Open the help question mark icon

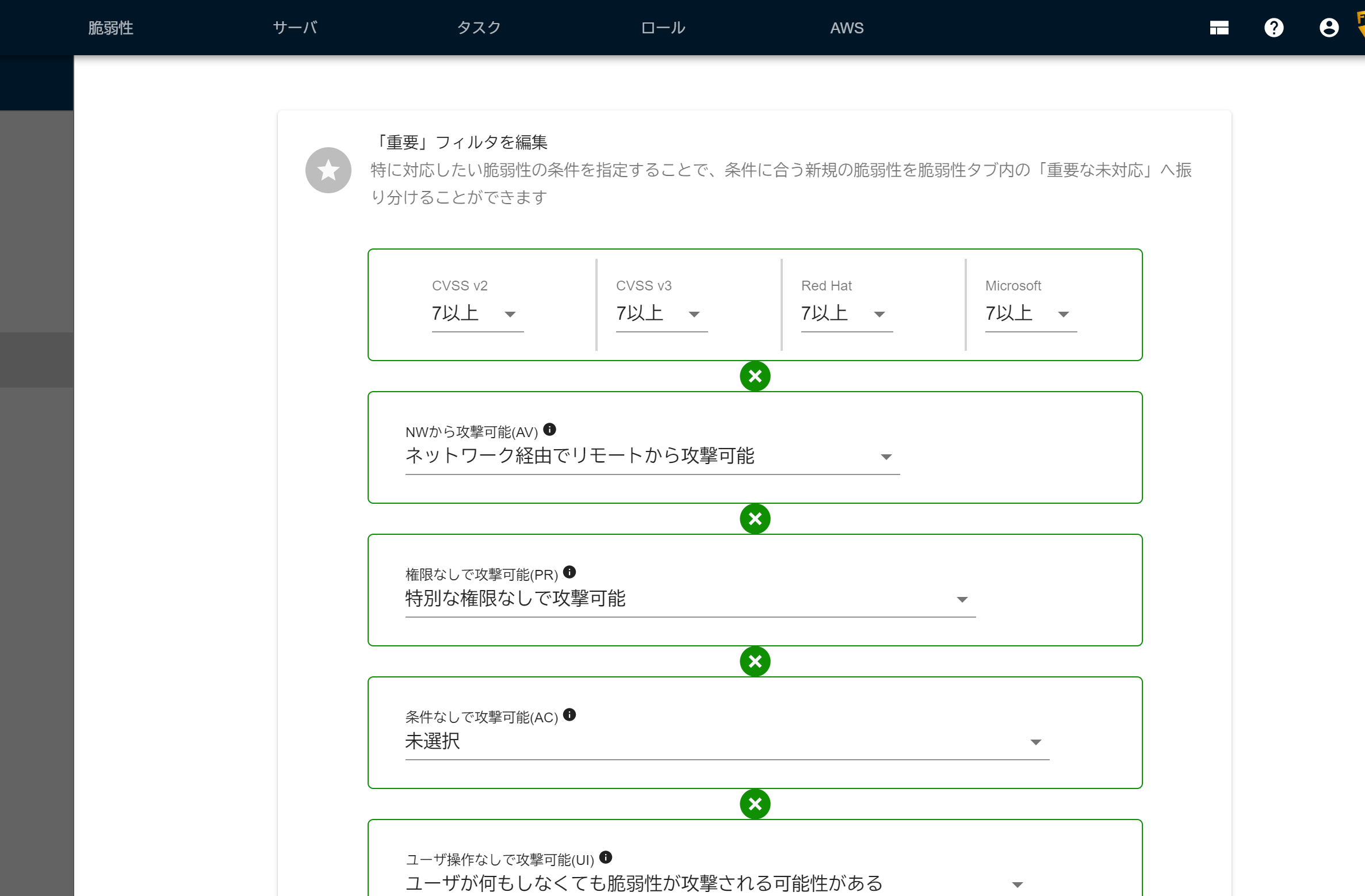(1274, 28)
